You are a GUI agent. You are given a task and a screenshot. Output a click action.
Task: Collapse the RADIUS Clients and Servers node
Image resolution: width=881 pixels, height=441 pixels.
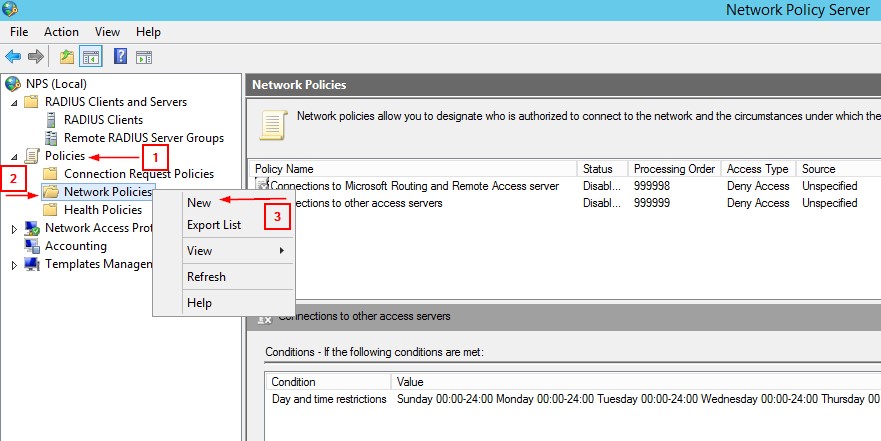(15, 103)
